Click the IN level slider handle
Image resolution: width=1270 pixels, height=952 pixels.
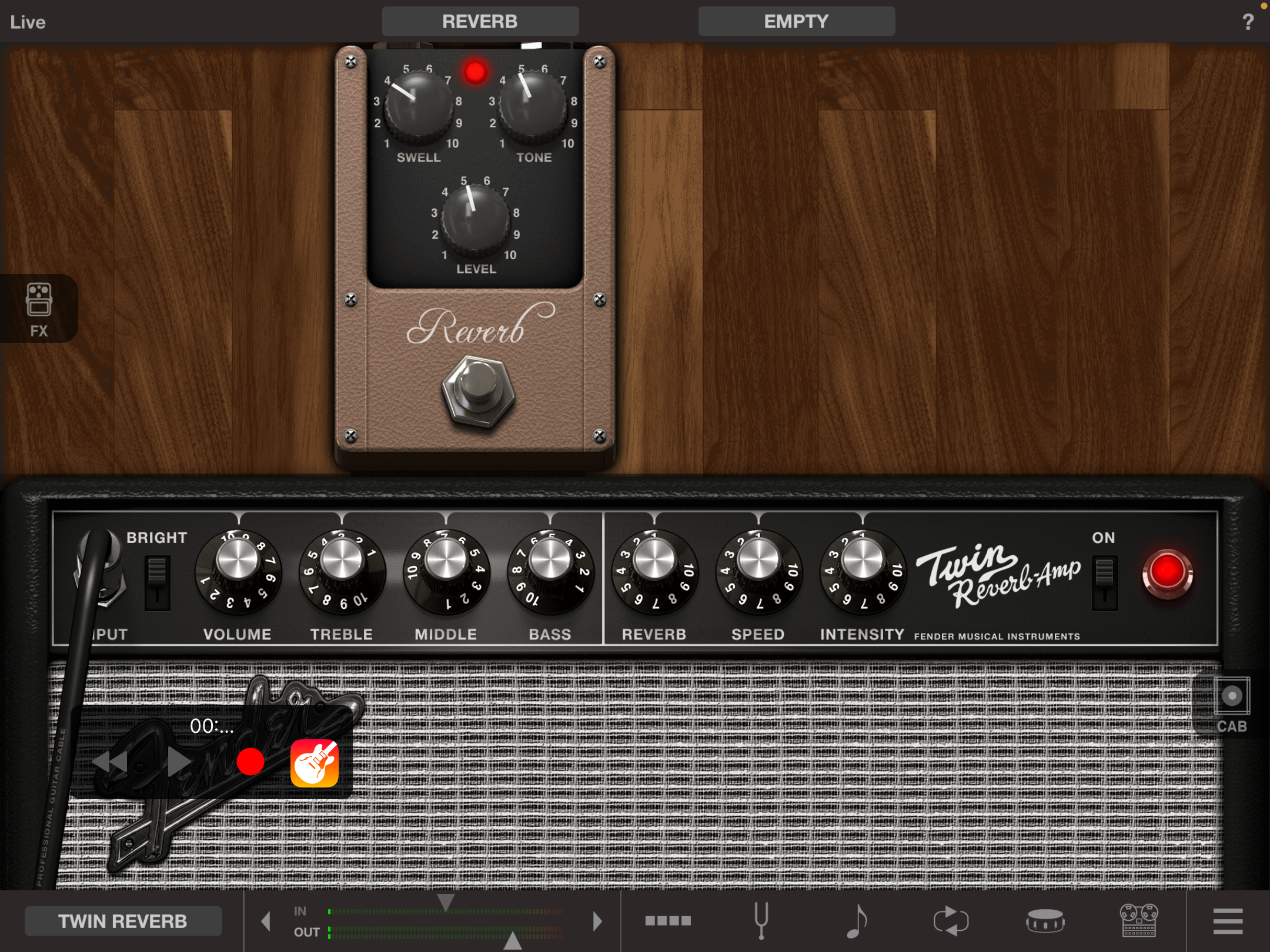[446, 902]
